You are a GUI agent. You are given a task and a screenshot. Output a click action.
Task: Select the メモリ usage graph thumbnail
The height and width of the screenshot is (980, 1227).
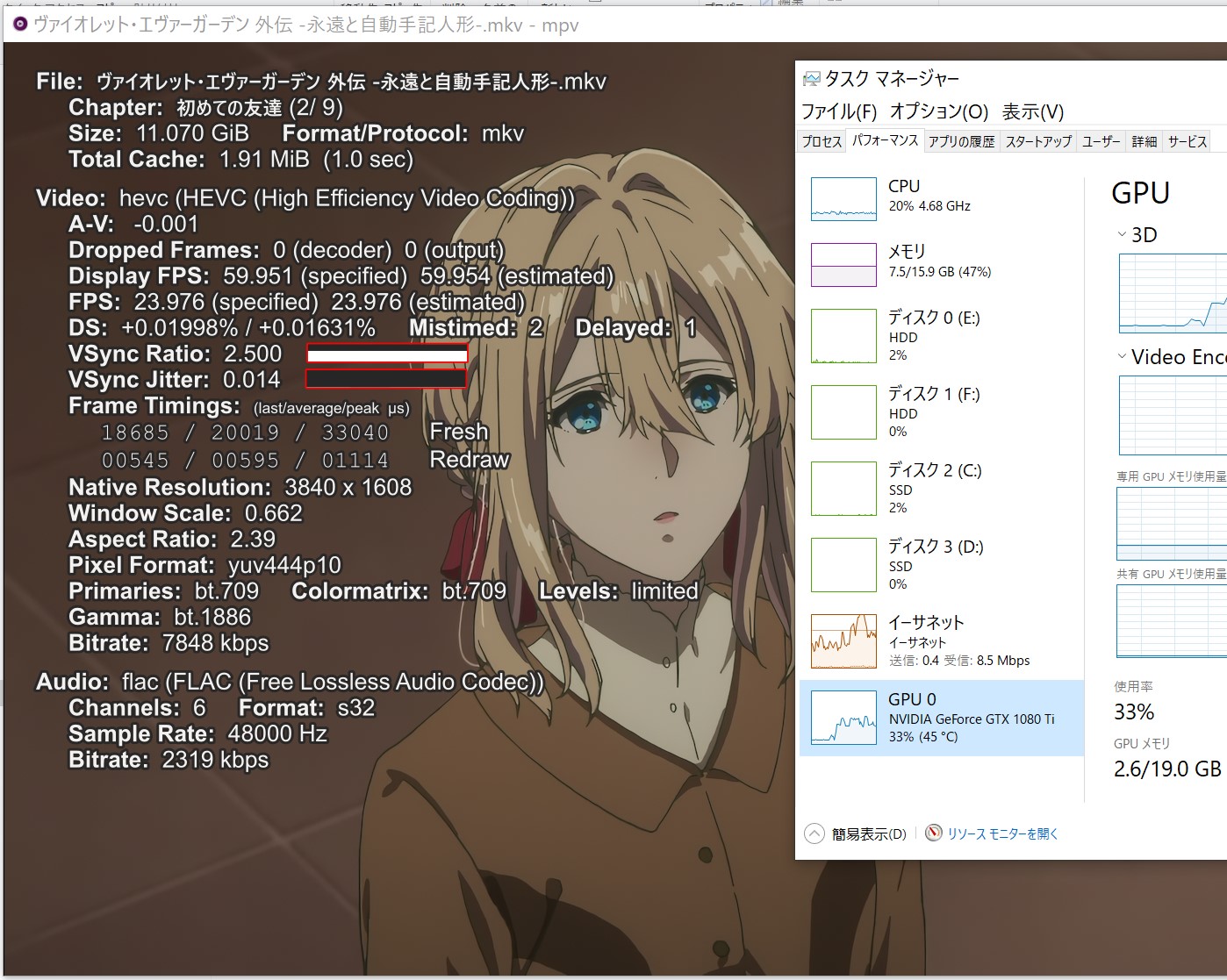coord(843,264)
